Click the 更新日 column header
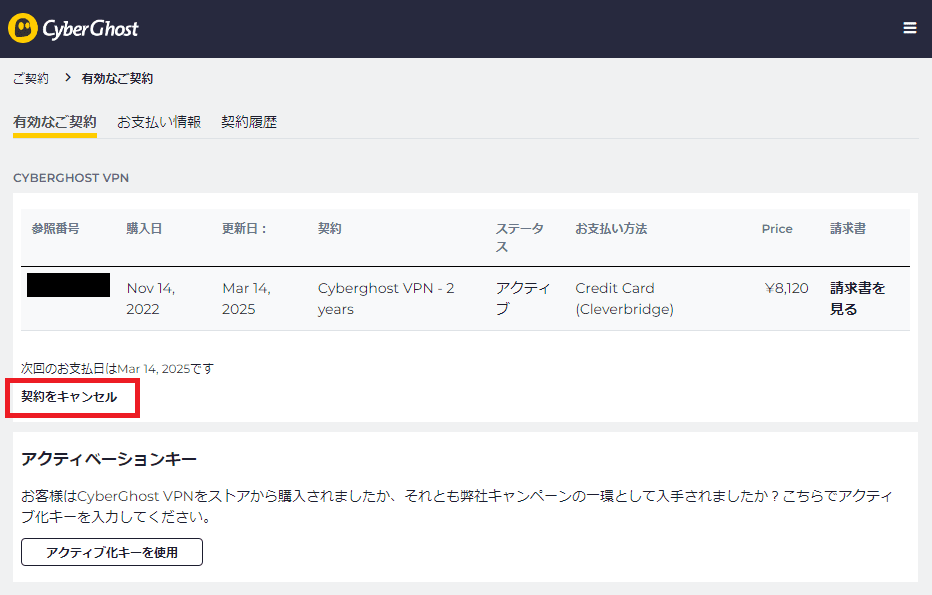This screenshot has width=932, height=595. pyautogui.click(x=244, y=229)
